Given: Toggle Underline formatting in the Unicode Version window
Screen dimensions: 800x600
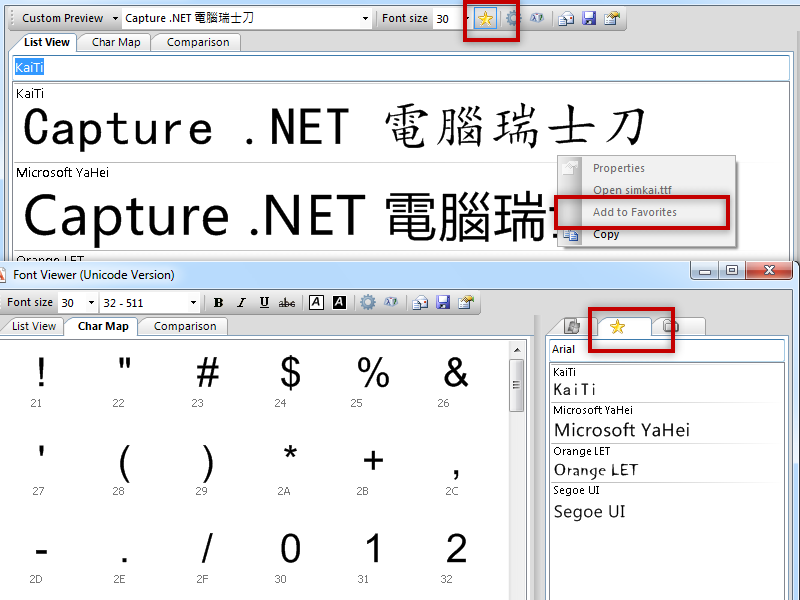Looking at the screenshot, I should (x=264, y=303).
